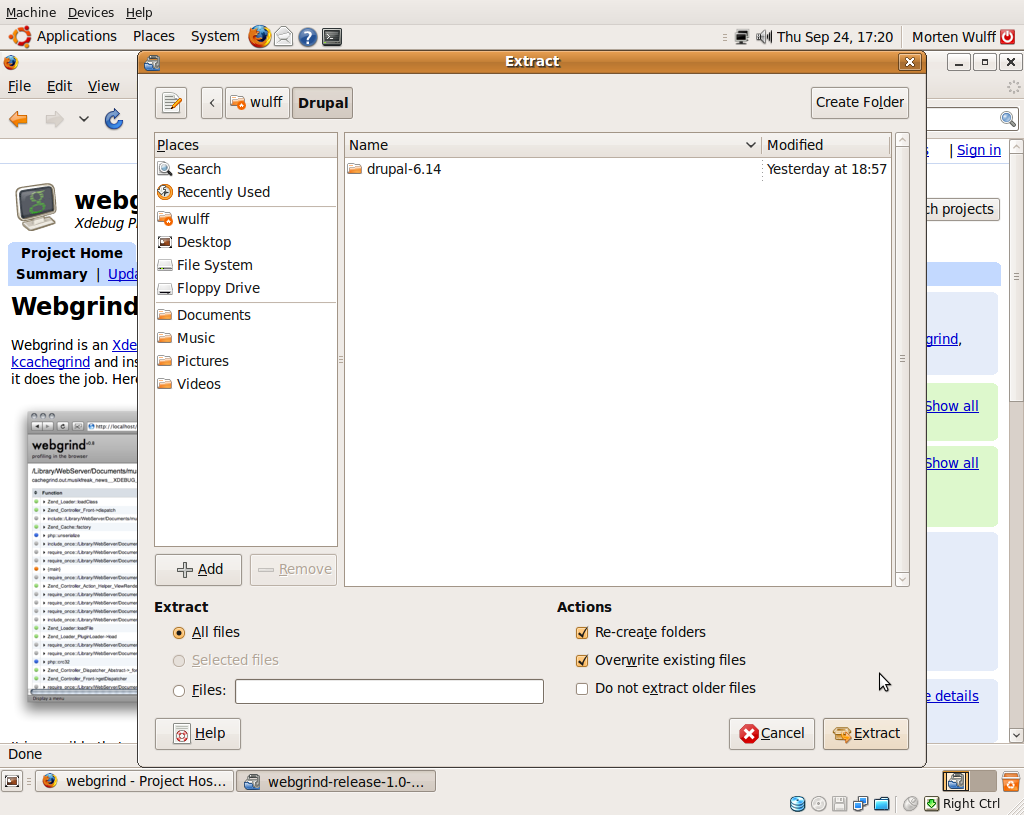Click the power session icon
The image size is (1024, 815).
[x=1008, y=37]
